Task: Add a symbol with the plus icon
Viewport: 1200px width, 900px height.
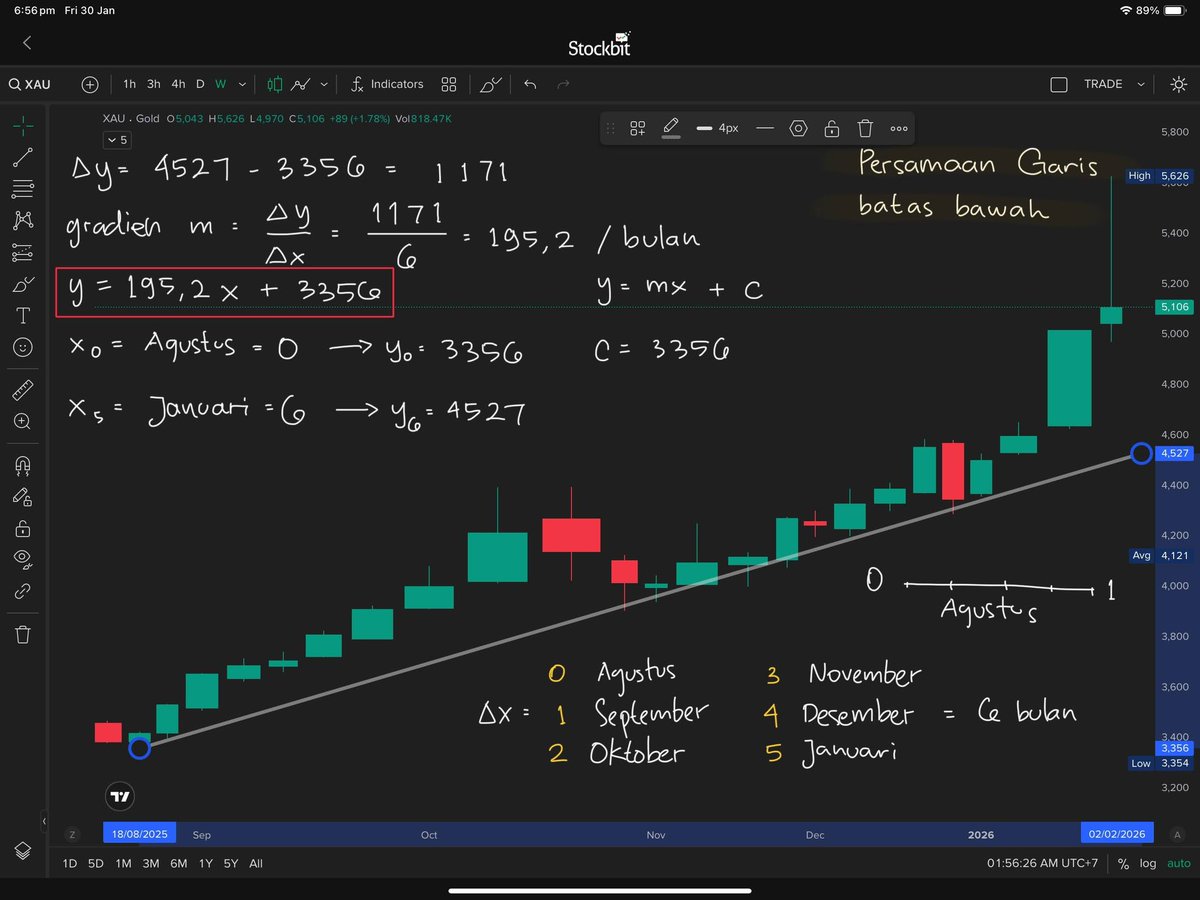Action: 90,84
